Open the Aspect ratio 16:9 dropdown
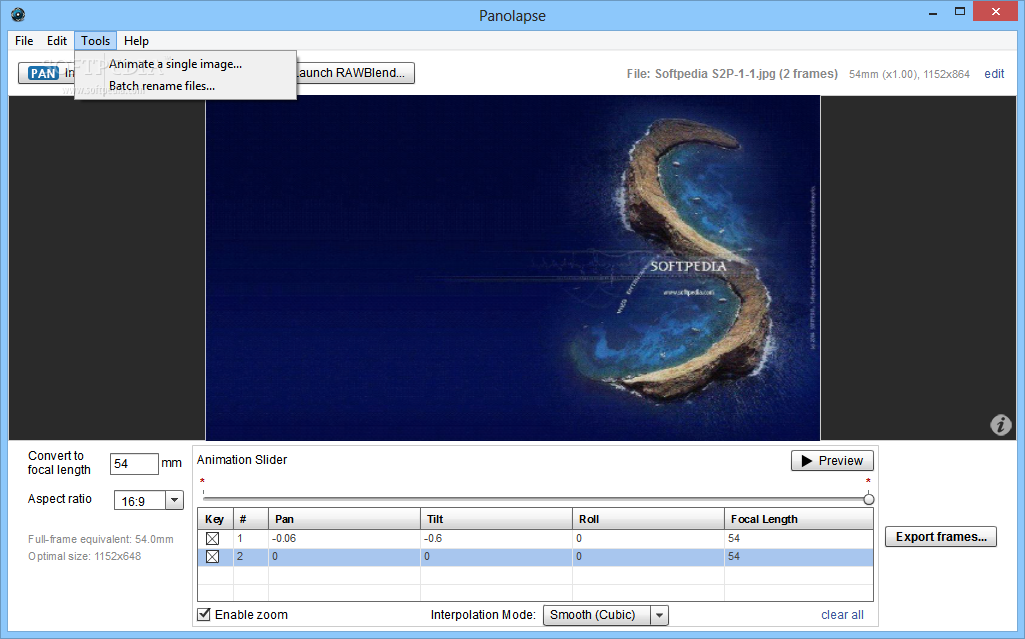 pos(174,500)
